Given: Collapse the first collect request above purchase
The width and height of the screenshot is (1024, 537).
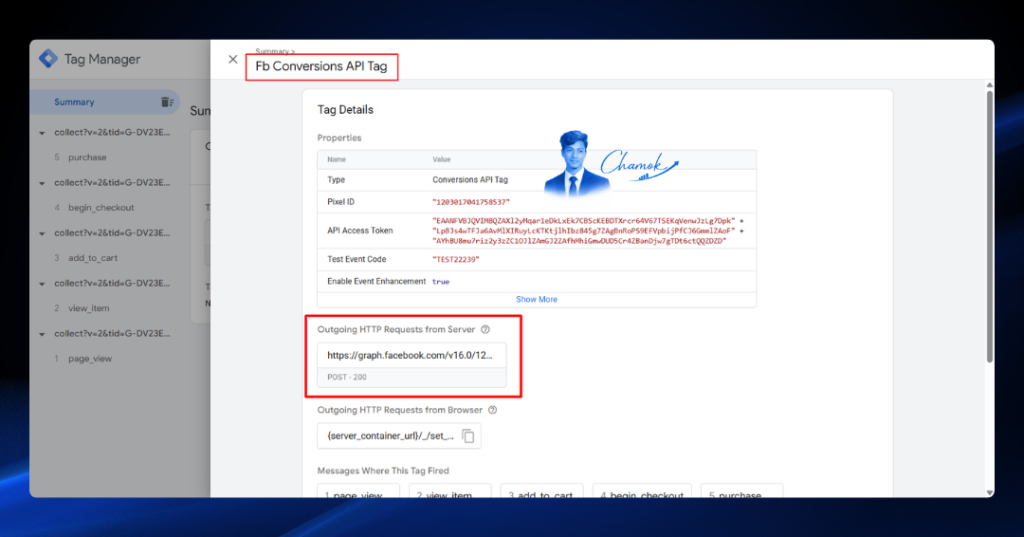Looking at the screenshot, I should (x=42, y=133).
